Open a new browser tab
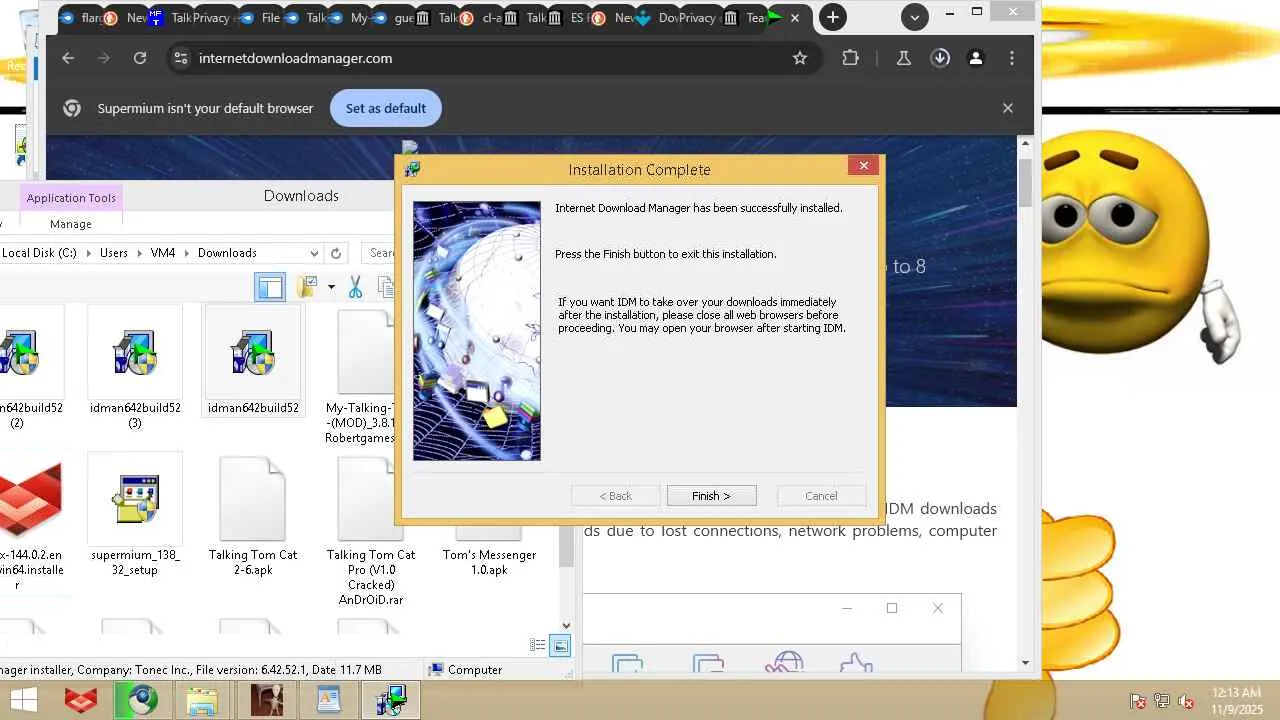Viewport: 1280px width, 720px height. tap(832, 17)
